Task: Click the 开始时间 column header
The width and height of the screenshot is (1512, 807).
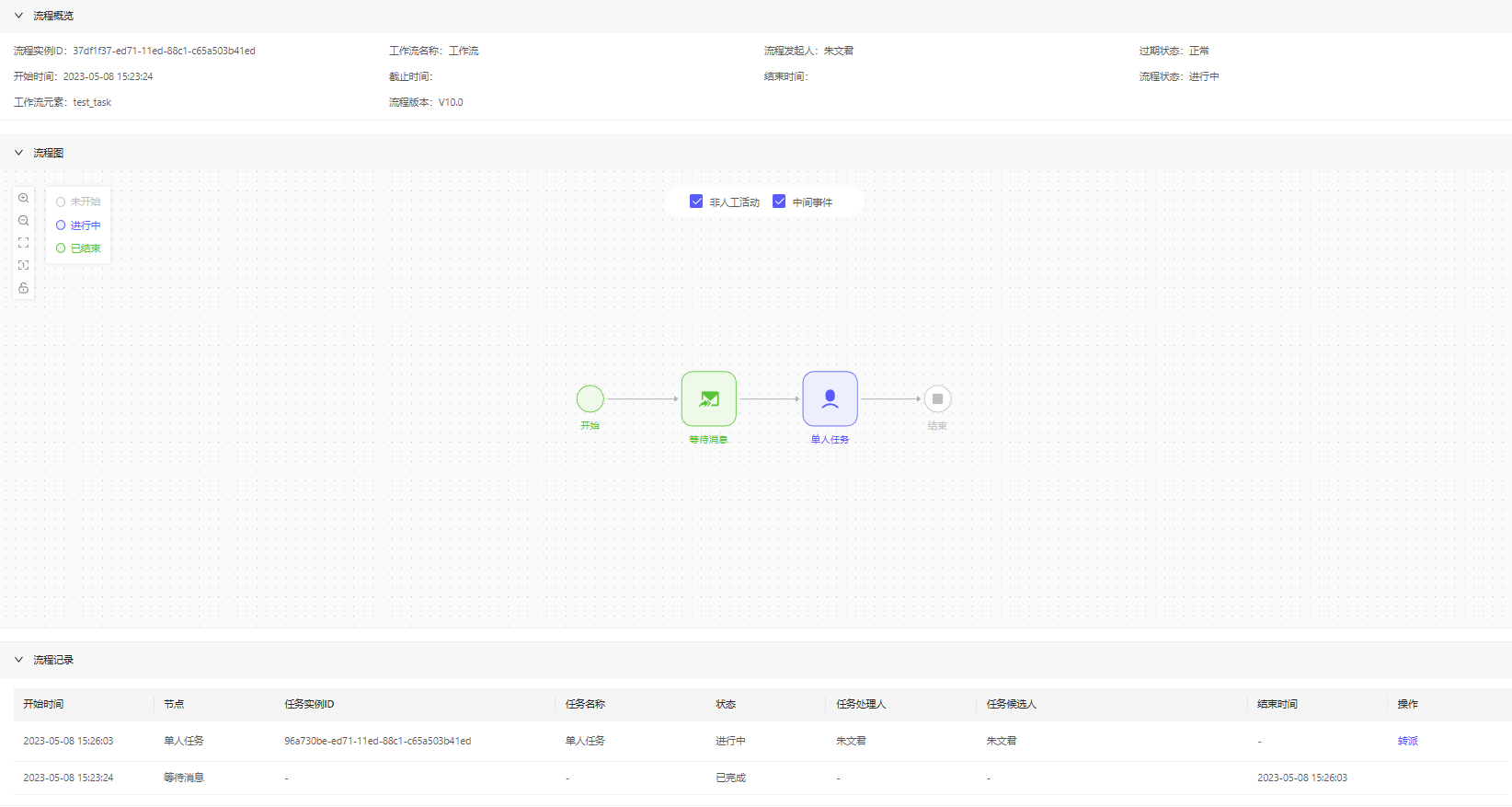Action: 43,704
